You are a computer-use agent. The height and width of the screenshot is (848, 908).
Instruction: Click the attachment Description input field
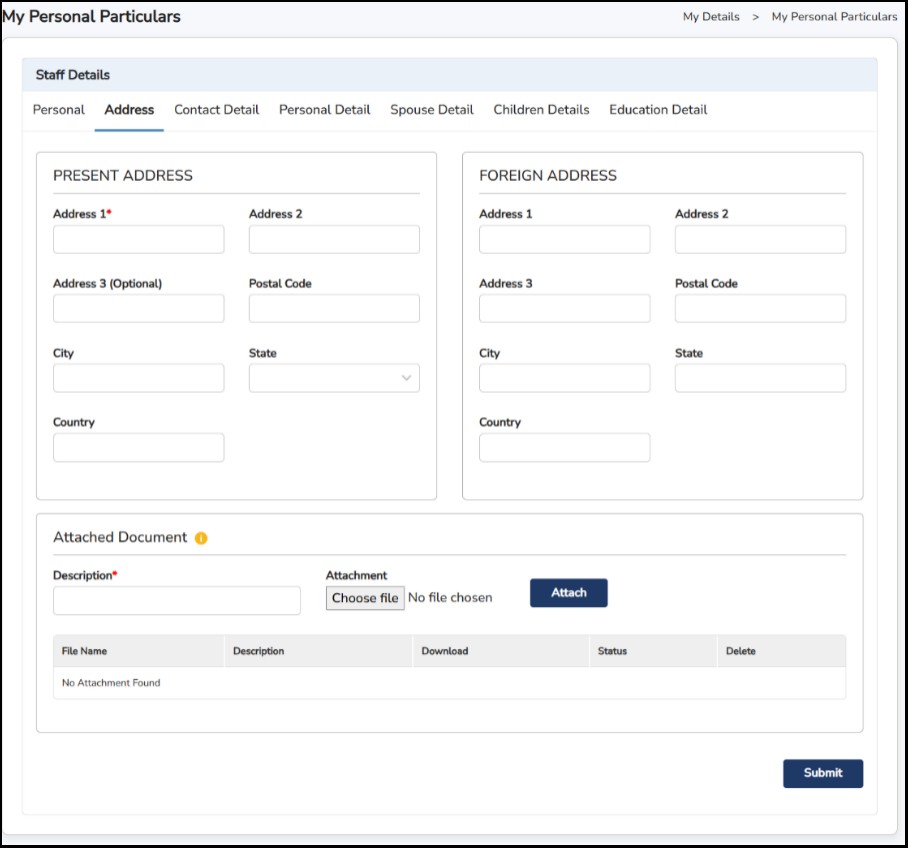(x=177, y=601)
